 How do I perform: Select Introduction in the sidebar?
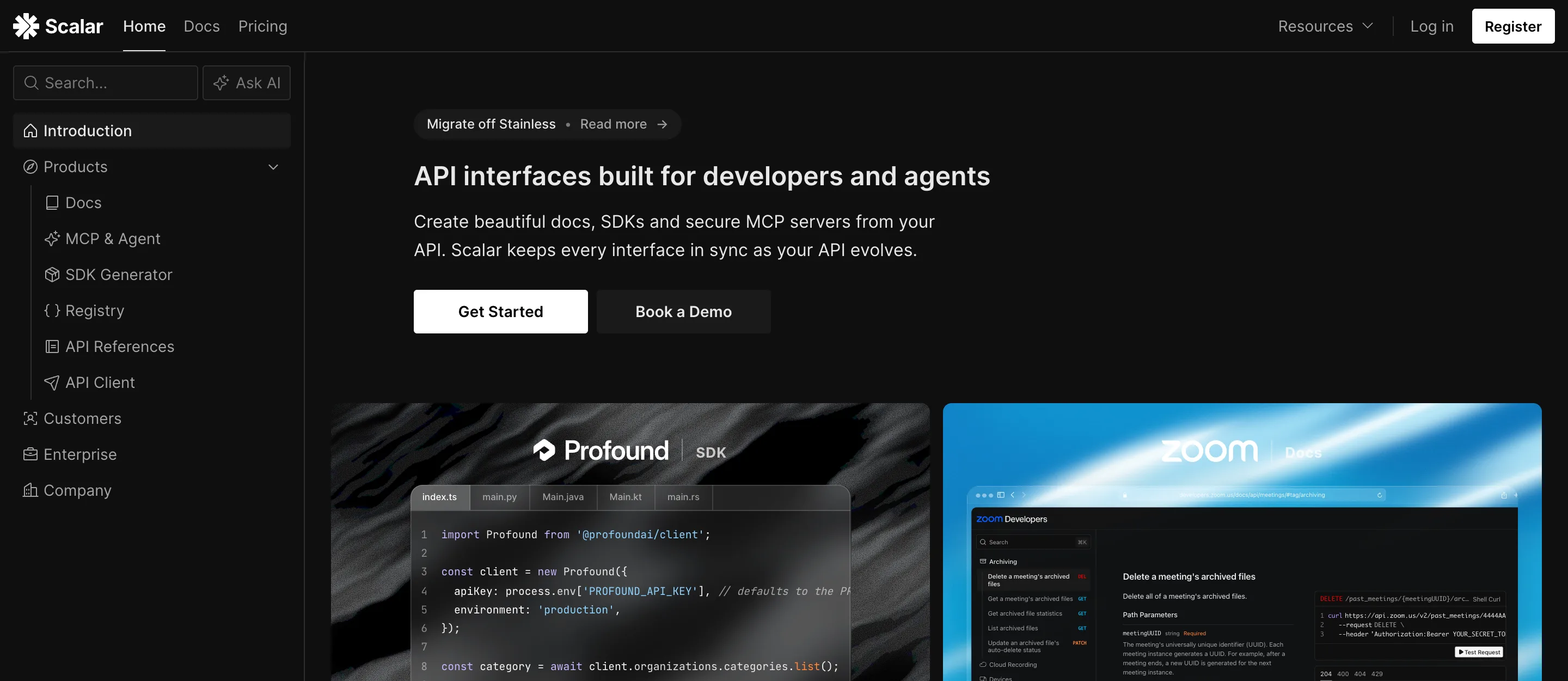pos(151,131)
